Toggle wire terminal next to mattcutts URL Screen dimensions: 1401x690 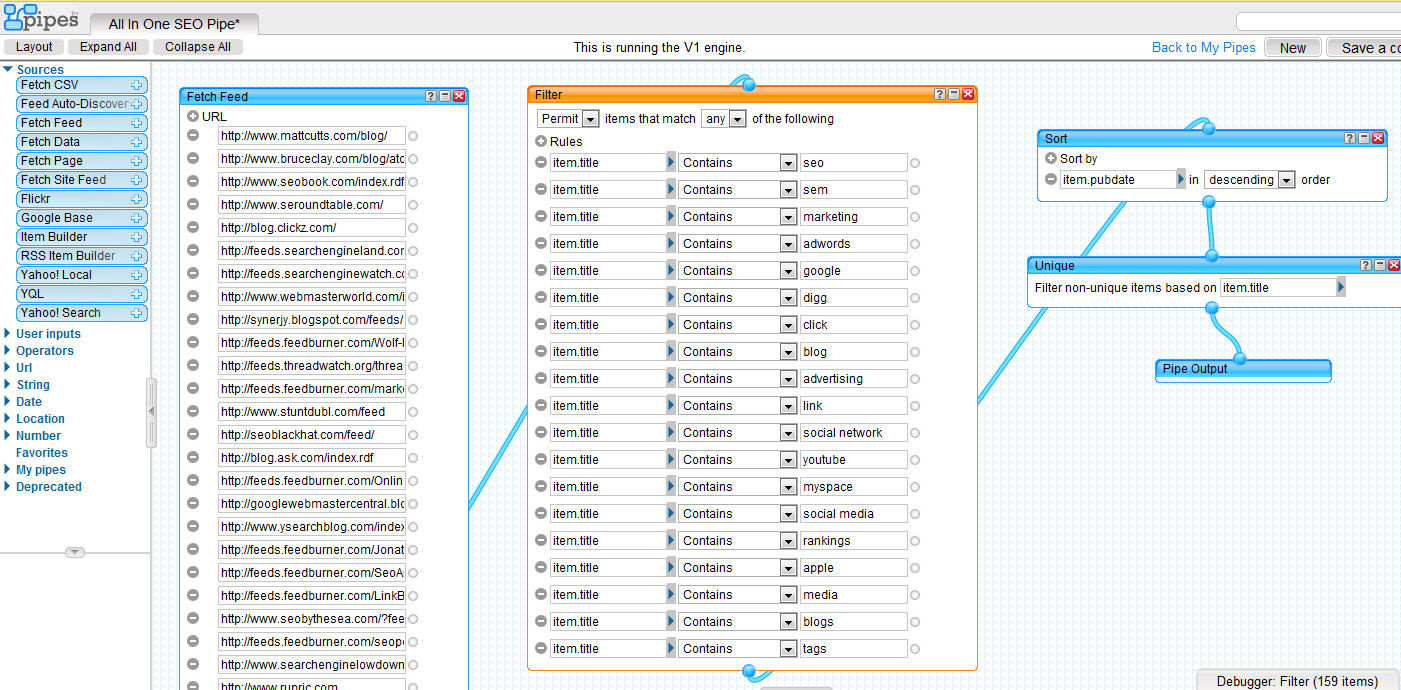[x=413, y=136]
